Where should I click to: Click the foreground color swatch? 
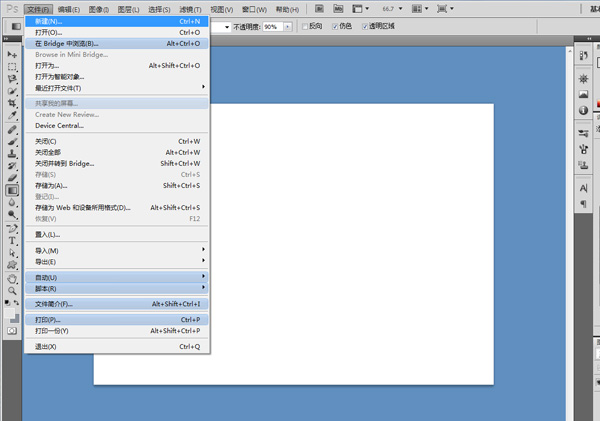[9, 313]
